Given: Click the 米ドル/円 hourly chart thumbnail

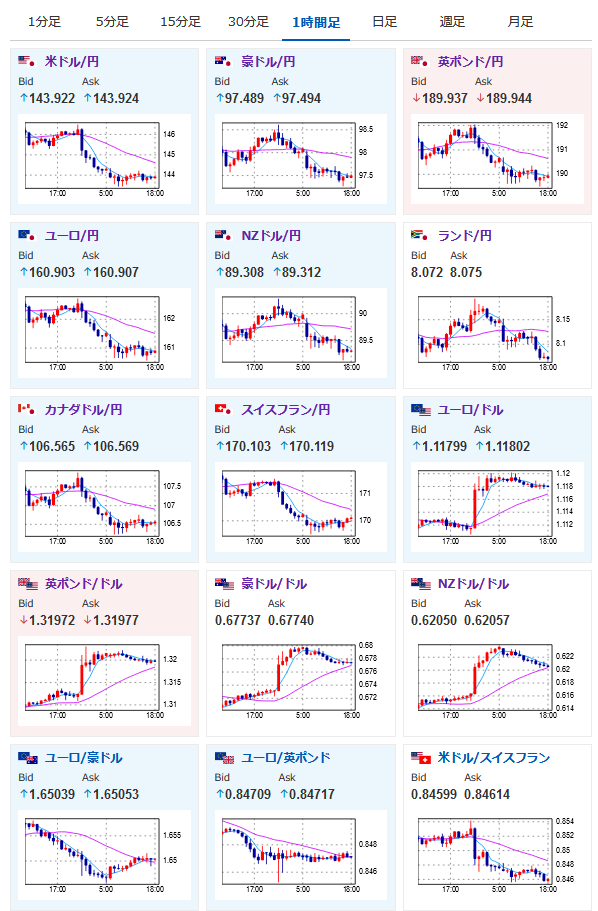Looking at the screenshot, I should click(x=104, y=159).
